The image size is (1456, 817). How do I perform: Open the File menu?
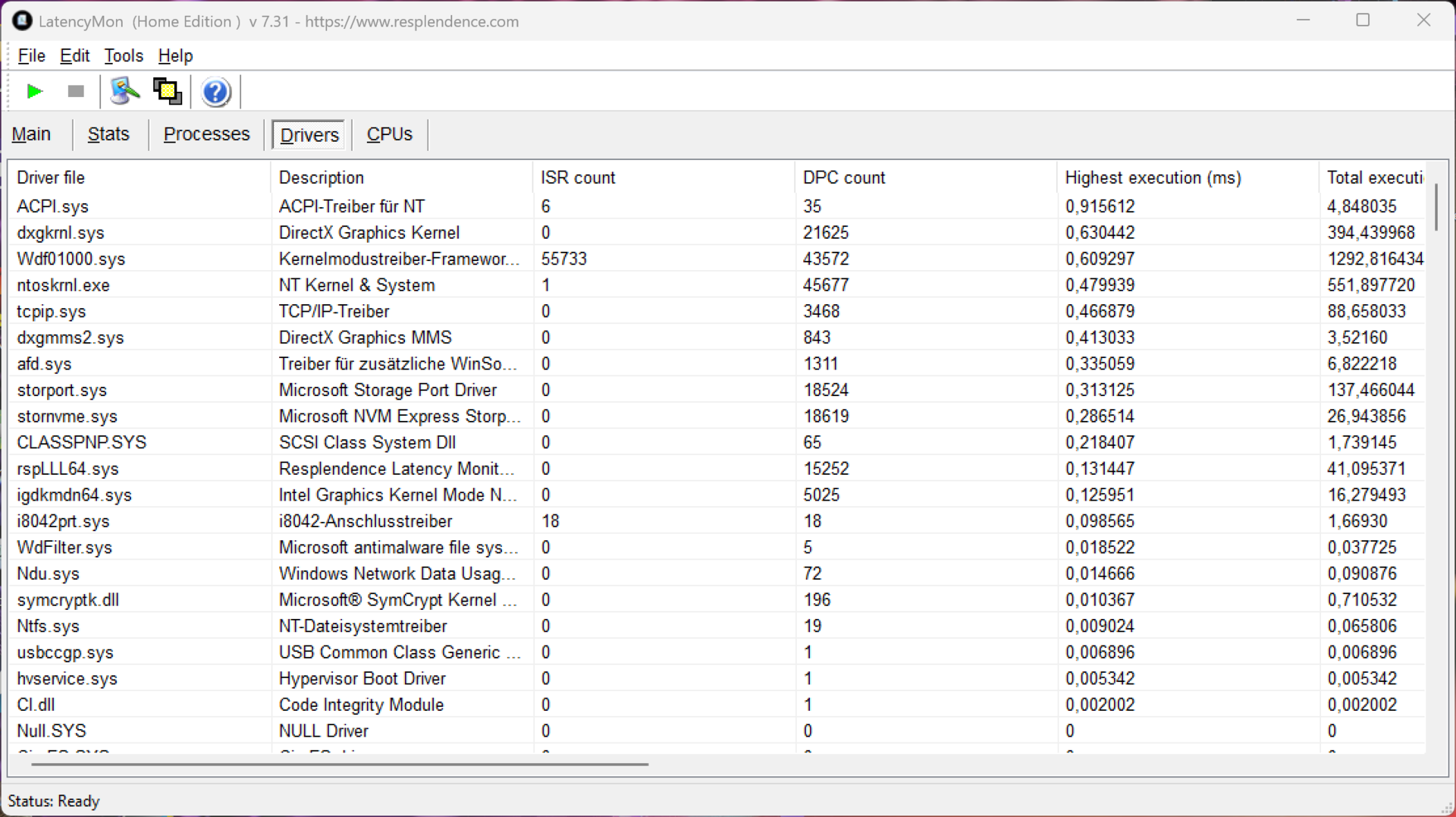pyautogui.click(x=31, y=56)
